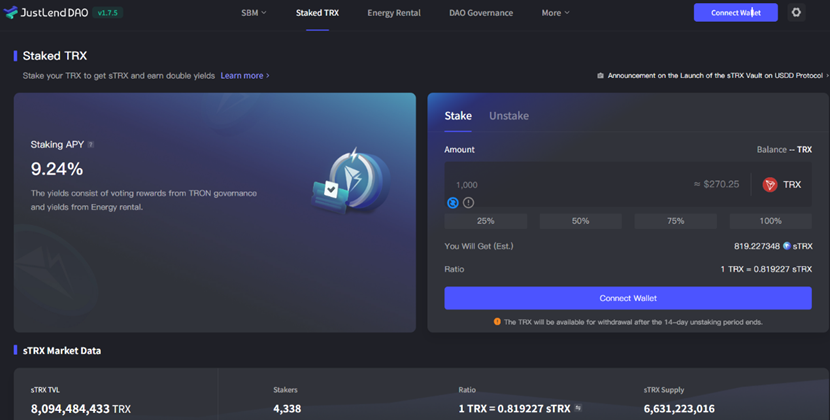Click the blue swap icon under the amount
Screen dimensions: 830x420
click(452, 202)
